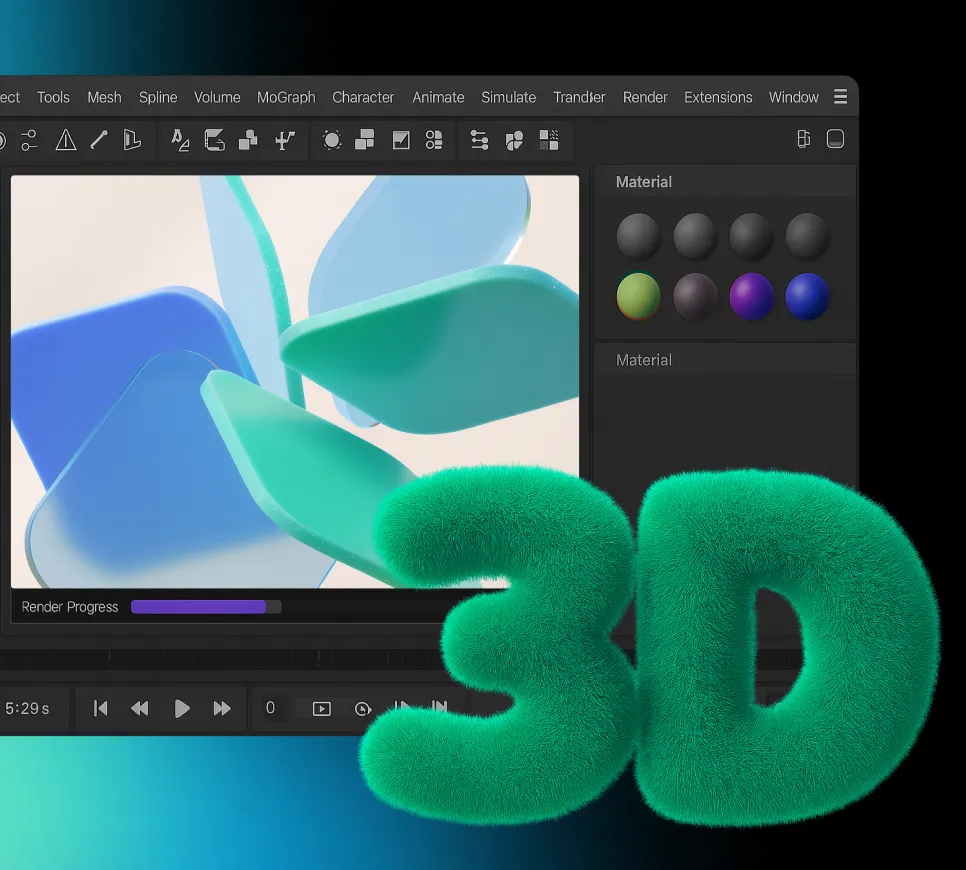The height and width of the screenshot is (870, 966).
Task: Toggle the preview play-in-box icon
Action: pyautogui.click(x=321, y=709)
